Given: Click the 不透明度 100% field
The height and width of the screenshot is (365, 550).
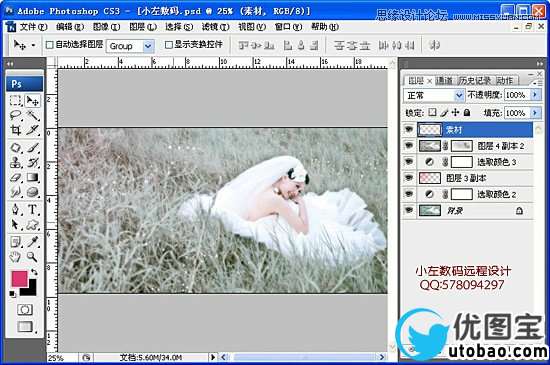Looking at the screenshot, I should 517,95.
